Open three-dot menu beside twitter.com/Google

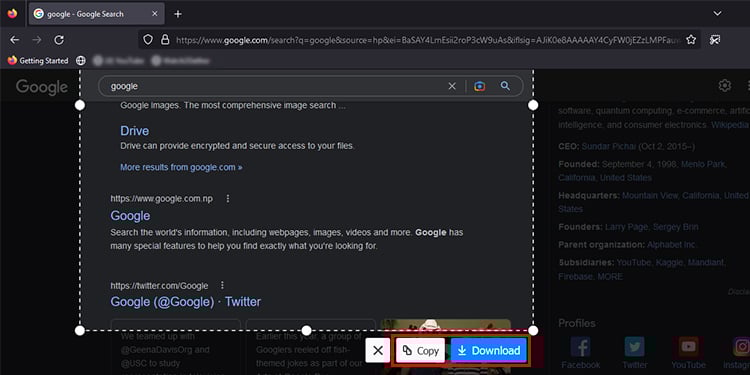point(222,285)
